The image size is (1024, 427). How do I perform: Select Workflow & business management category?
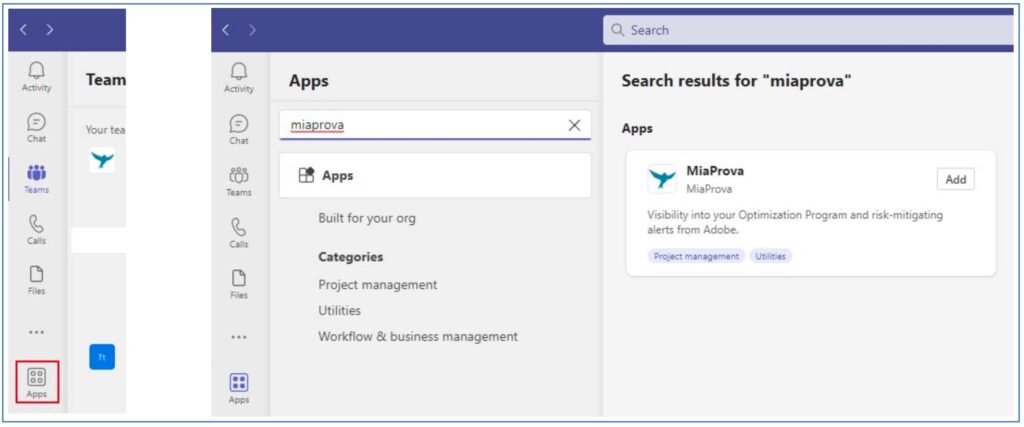point(418,337)
